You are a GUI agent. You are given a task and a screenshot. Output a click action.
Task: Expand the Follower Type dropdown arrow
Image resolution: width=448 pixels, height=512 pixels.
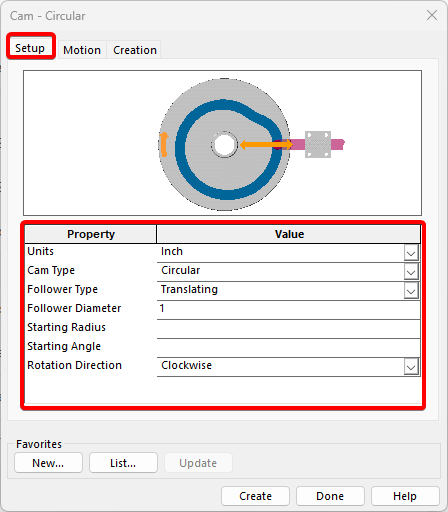[411, 291]
